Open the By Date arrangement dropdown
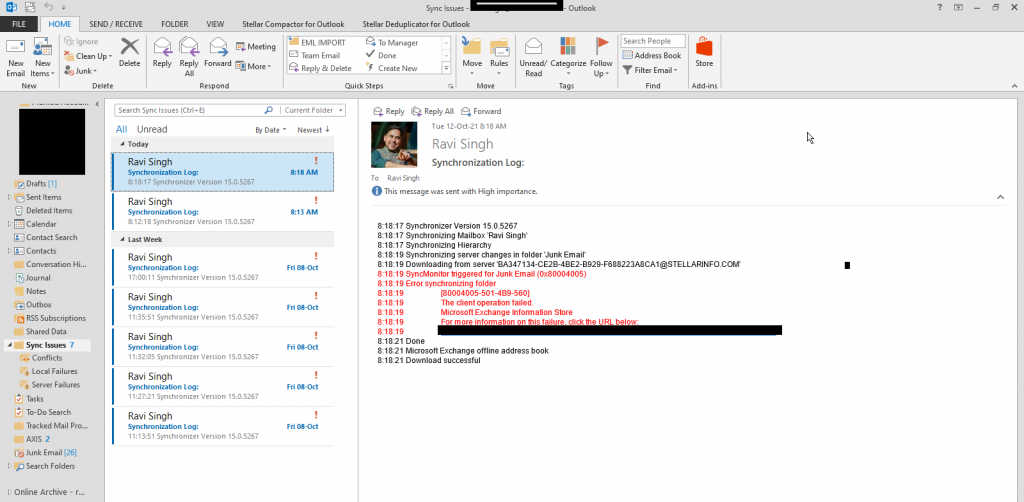 [270, 130]
